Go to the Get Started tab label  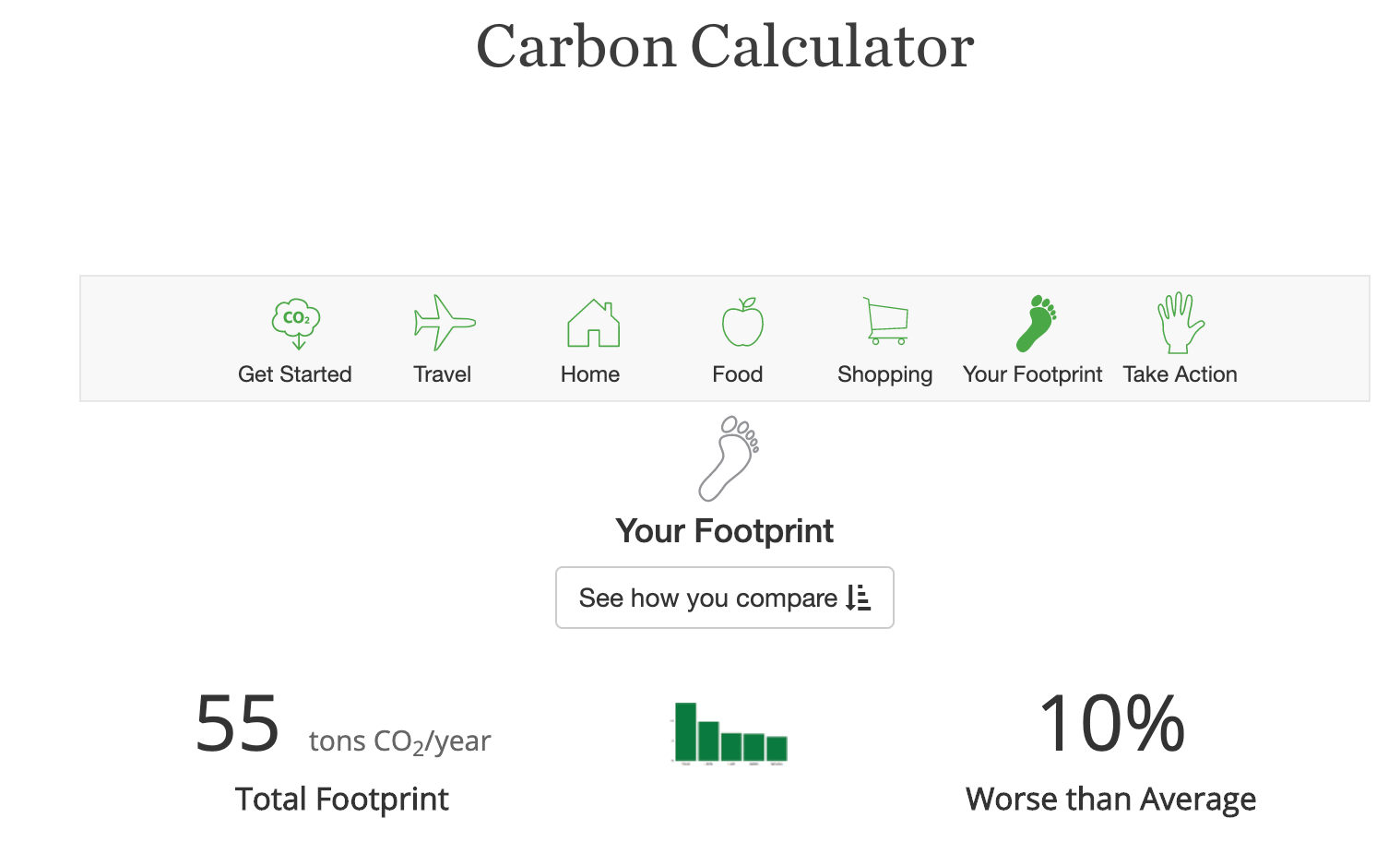click(295, 374)
